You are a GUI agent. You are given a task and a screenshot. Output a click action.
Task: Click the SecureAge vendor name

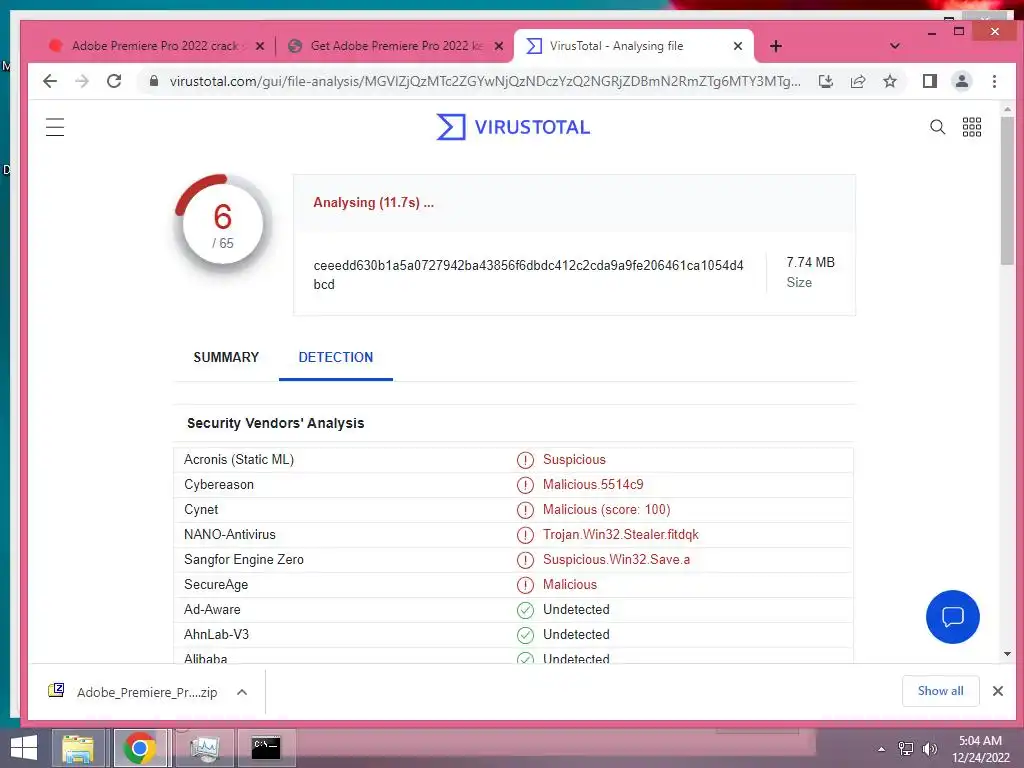(x=216, y=584)
